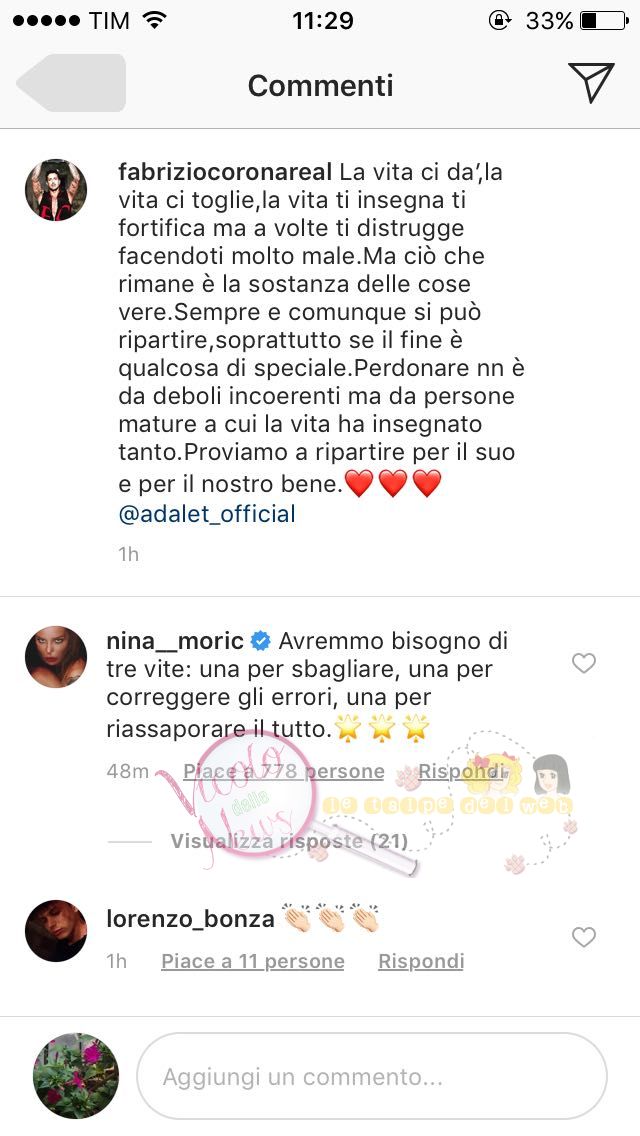Expand Visualizza risposte (21)

(289, 840)
